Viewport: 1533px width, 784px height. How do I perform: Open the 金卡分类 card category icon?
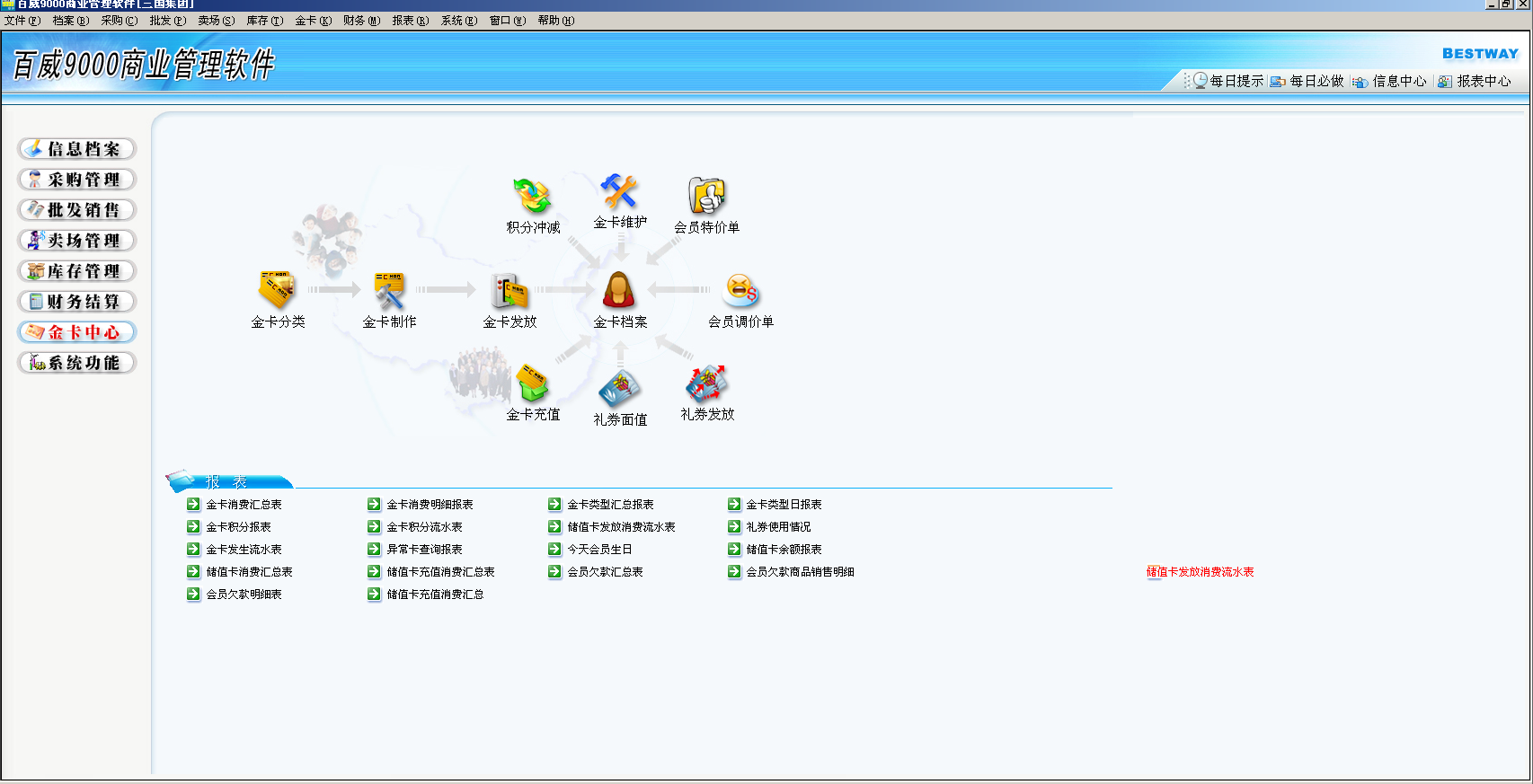coord(277,290)
